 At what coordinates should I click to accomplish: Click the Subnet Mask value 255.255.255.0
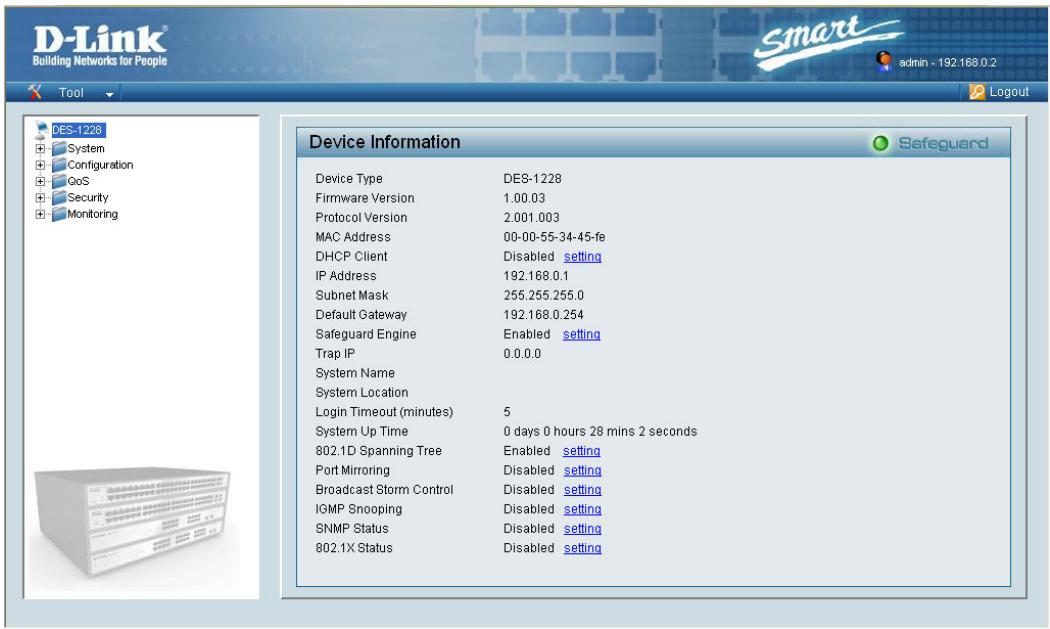click(x=544, y=295)
